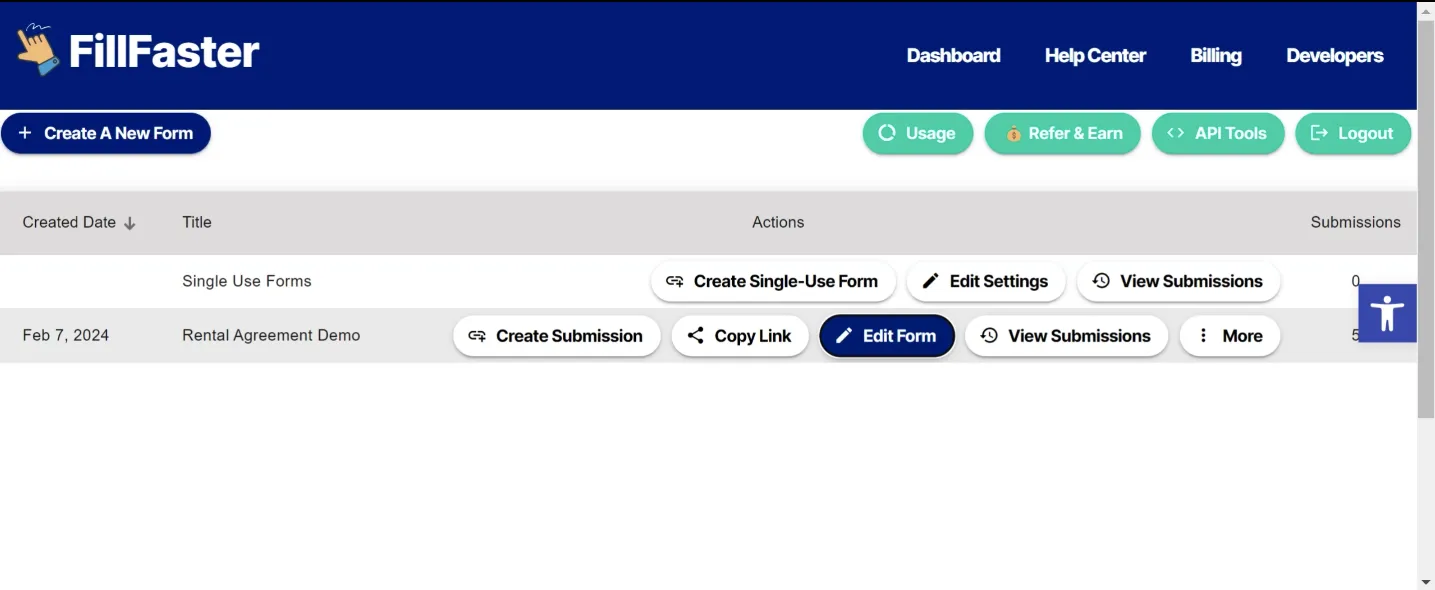The height and width of the screenshot is (590, 1435).
Task: Open the accessibility widget icon
Action: pos(1387,313)
